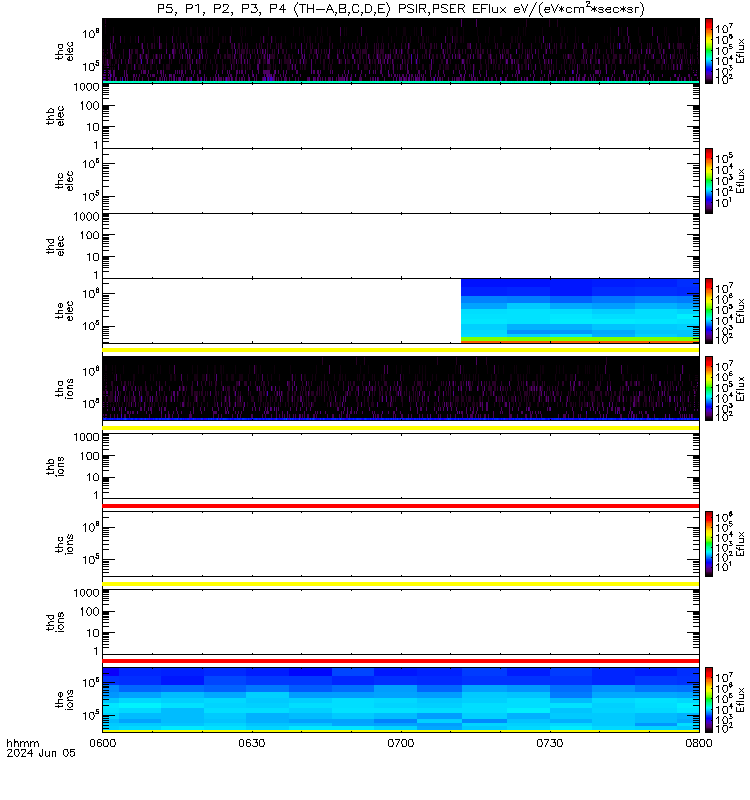Click the 0700 time axis label
The height and width of the screenshot is (800, 750).
click(401, 743)
